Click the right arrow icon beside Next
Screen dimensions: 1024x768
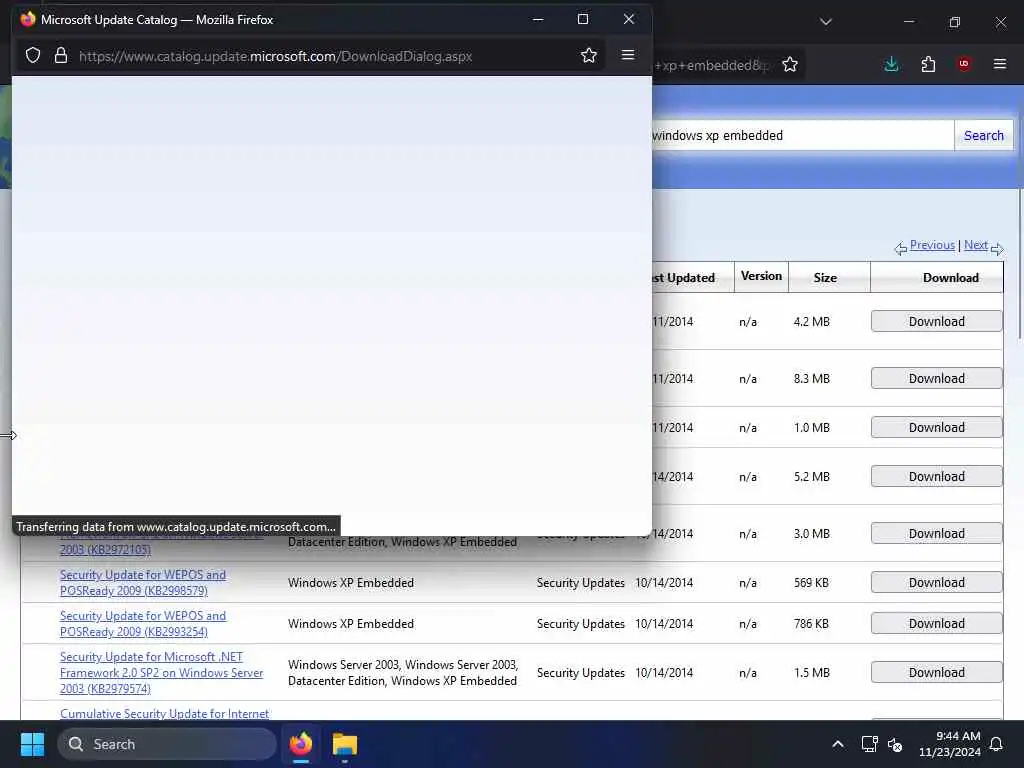[x=997, y=249]
